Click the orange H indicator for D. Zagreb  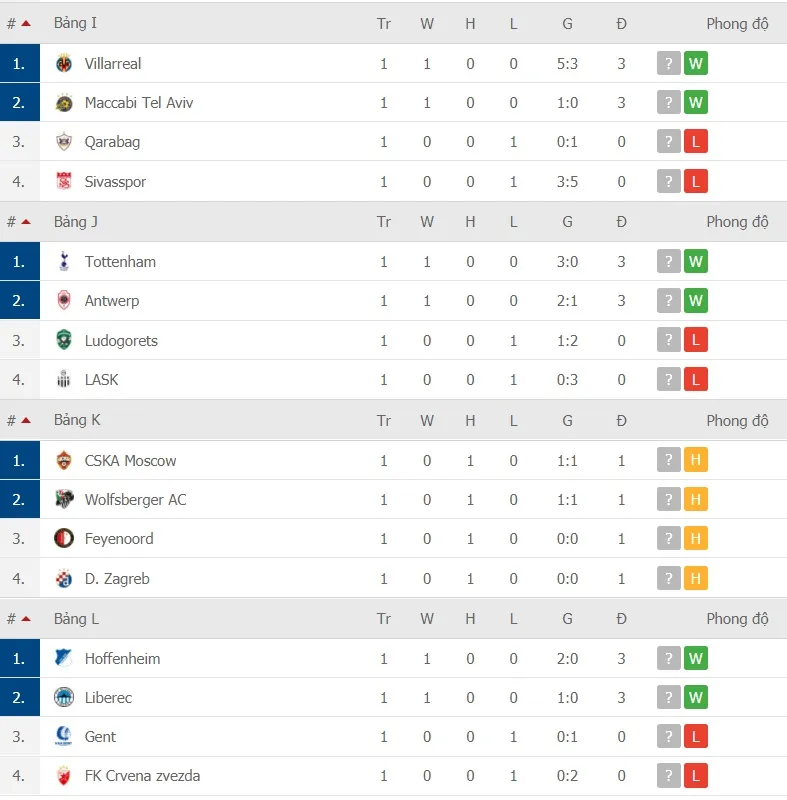coord(696,578)
